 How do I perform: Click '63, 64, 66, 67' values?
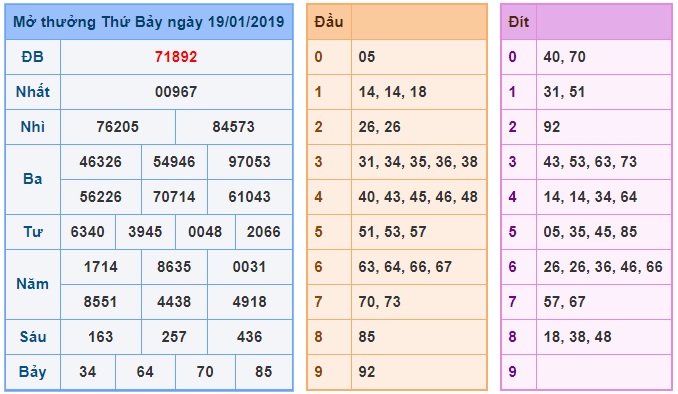[405, 267]
